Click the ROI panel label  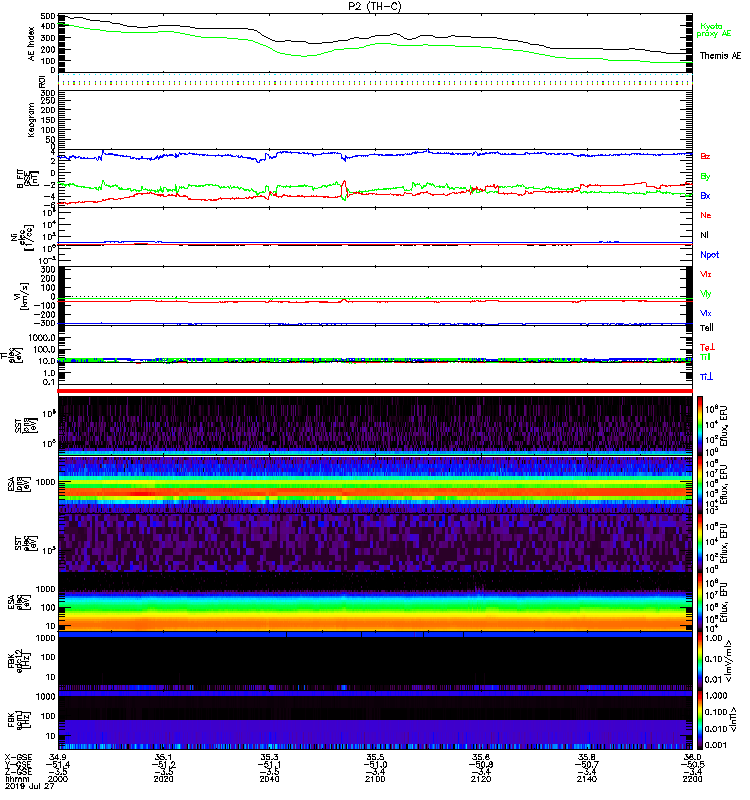click(42, 82)
